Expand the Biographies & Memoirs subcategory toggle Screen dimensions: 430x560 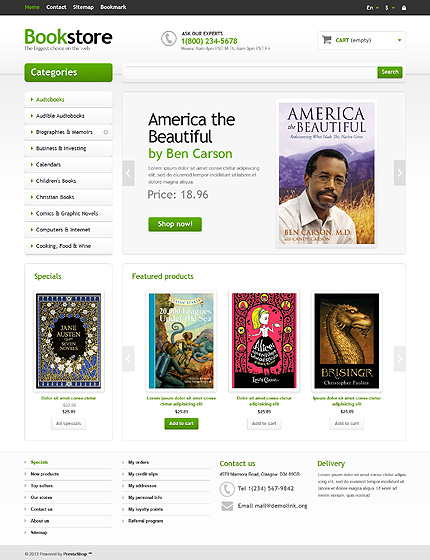pos(106,132)
